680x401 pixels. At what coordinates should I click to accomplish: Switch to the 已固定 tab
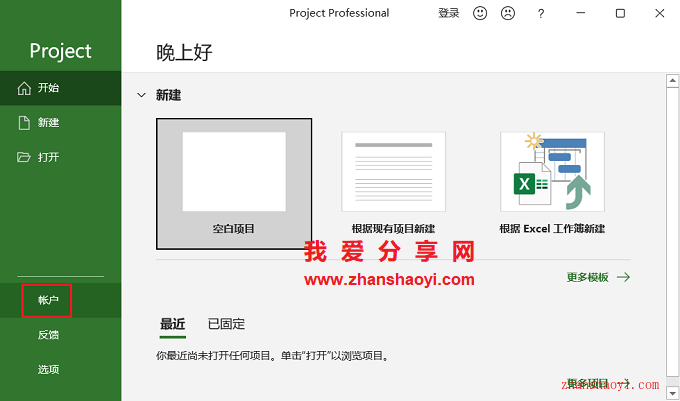coord(226,324)
